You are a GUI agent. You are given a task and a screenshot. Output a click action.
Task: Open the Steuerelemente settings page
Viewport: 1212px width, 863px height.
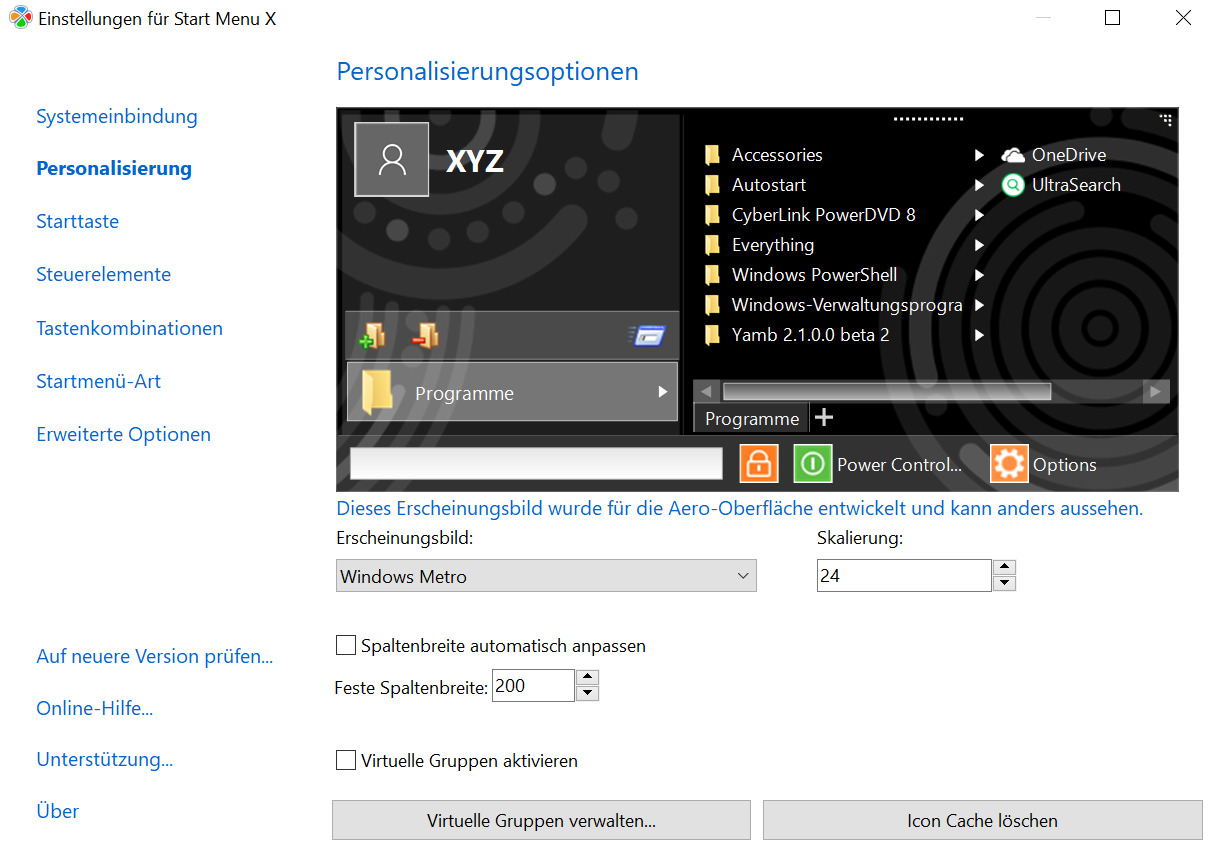(x=103, y=274)
